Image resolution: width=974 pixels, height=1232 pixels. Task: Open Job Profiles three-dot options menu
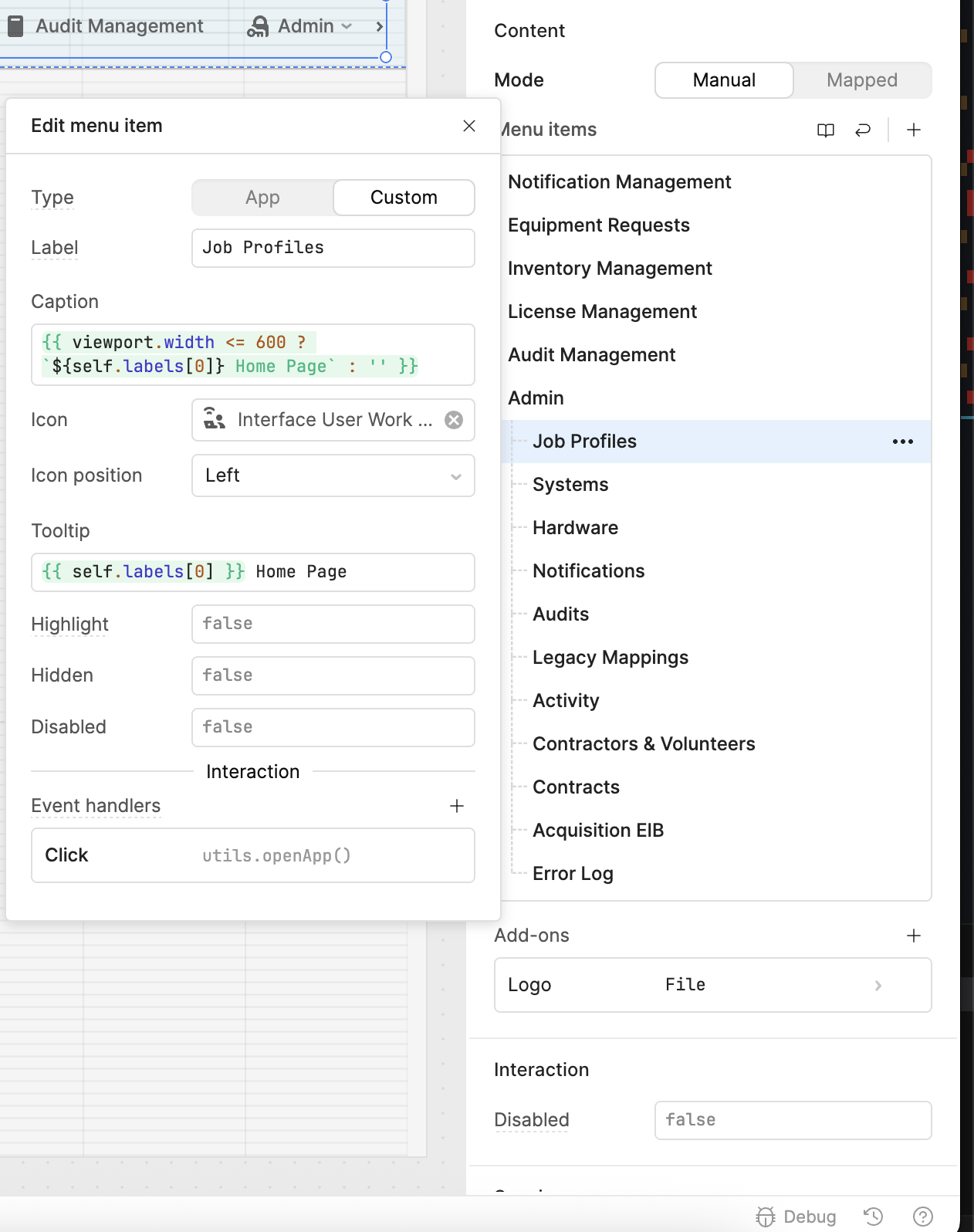pos(902,442)
